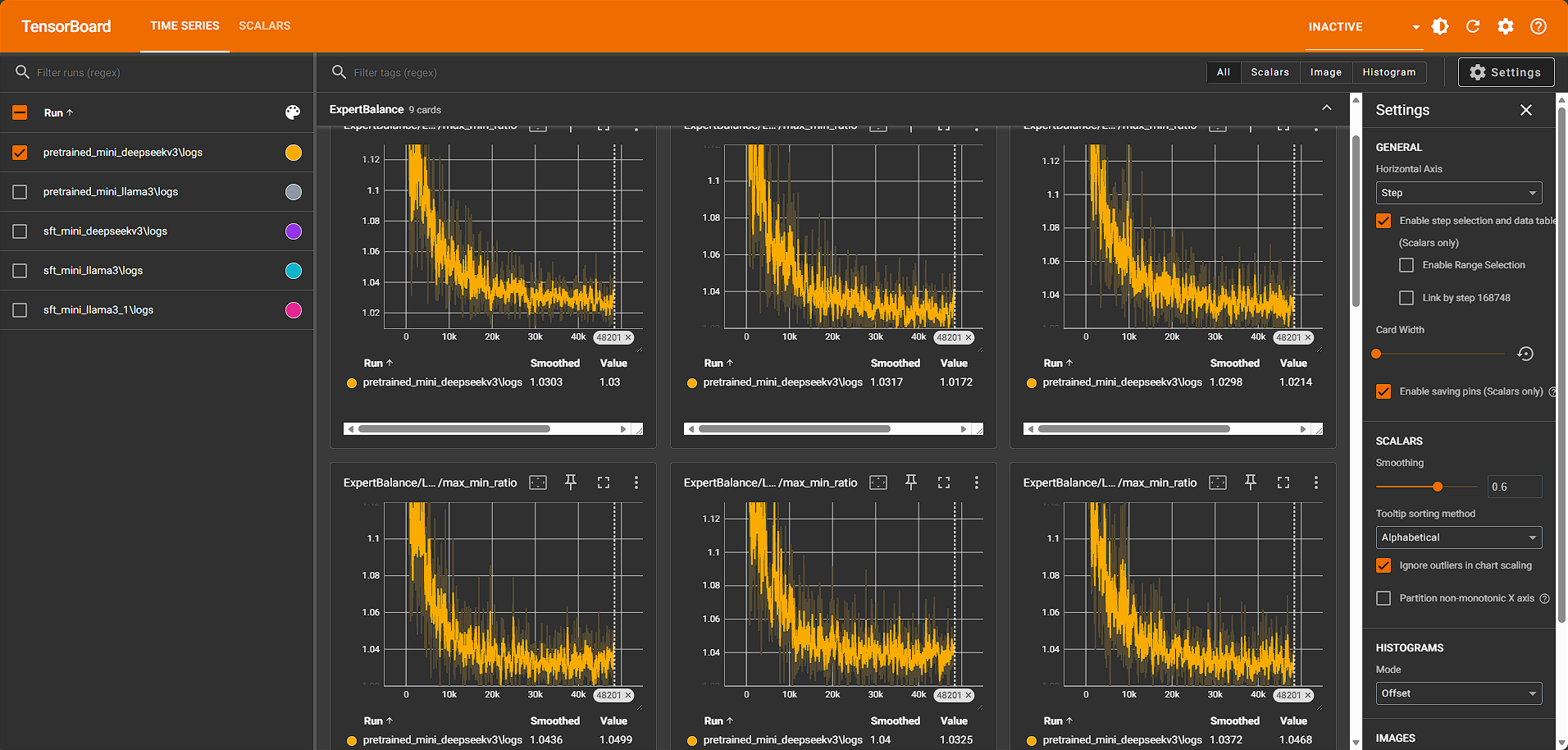
Task: Check the pretrained_mini_llama3\logs run
Action: tap(21, 192)
